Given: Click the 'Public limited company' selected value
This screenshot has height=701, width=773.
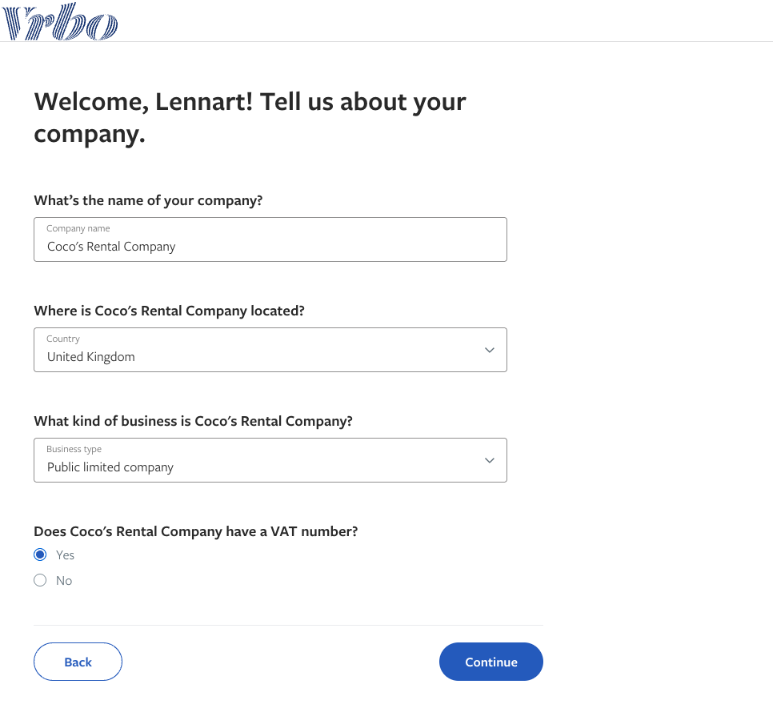Looking at the screenshot, I should pyautogui.click(x=110, y=467).
